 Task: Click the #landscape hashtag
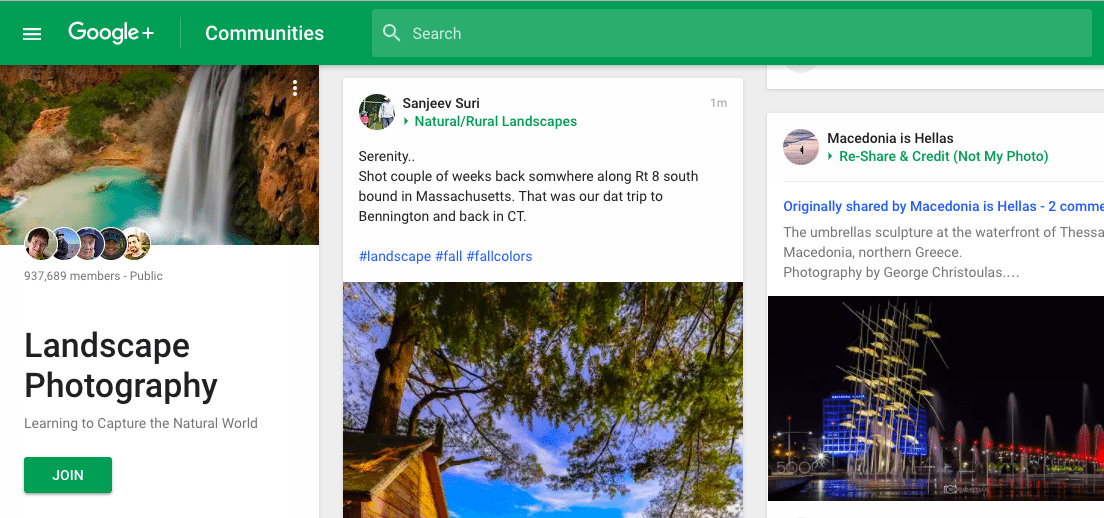[394, 256]
